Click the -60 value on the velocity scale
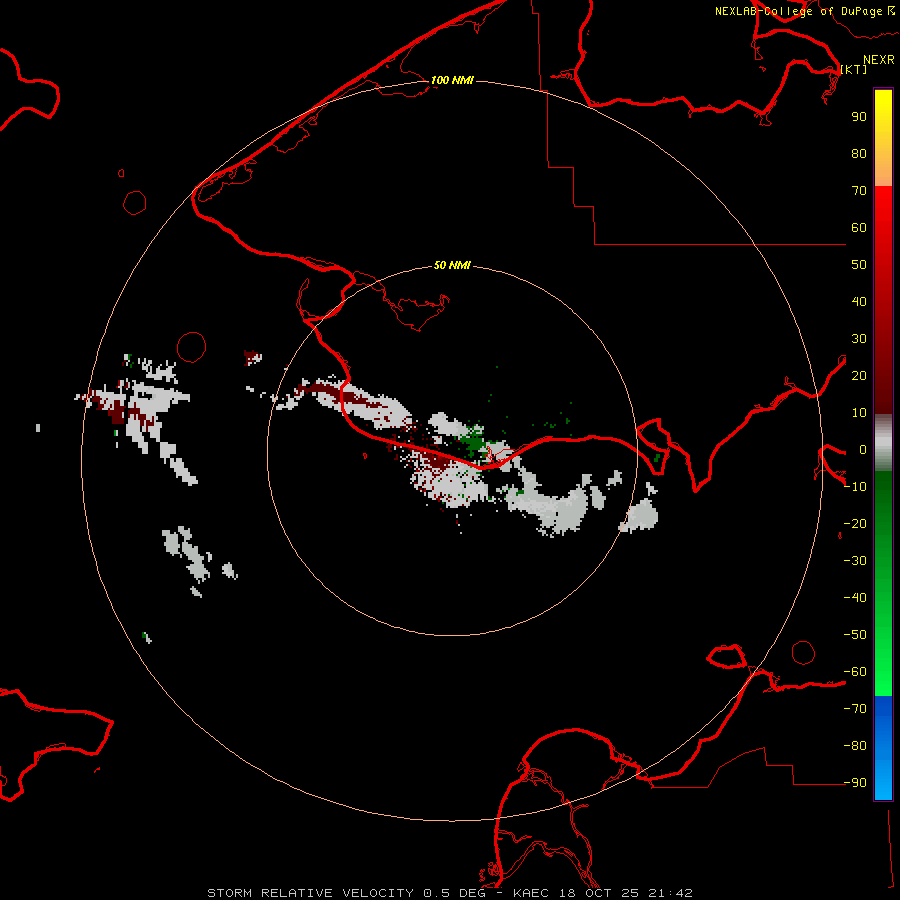This screenshot has height=900, width=900. click(x=855, y=672)
